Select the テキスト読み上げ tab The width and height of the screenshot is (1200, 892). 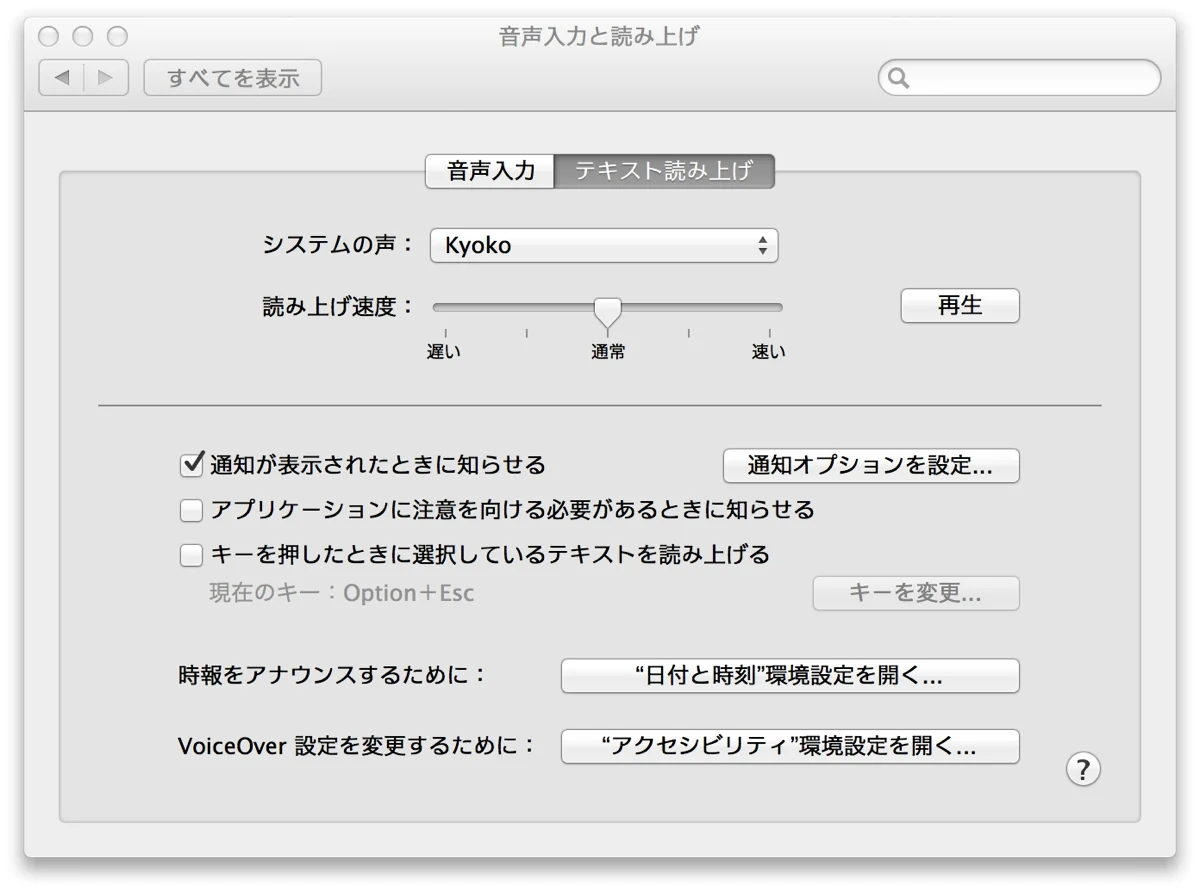pyautogui.click(x=664, y=171)
